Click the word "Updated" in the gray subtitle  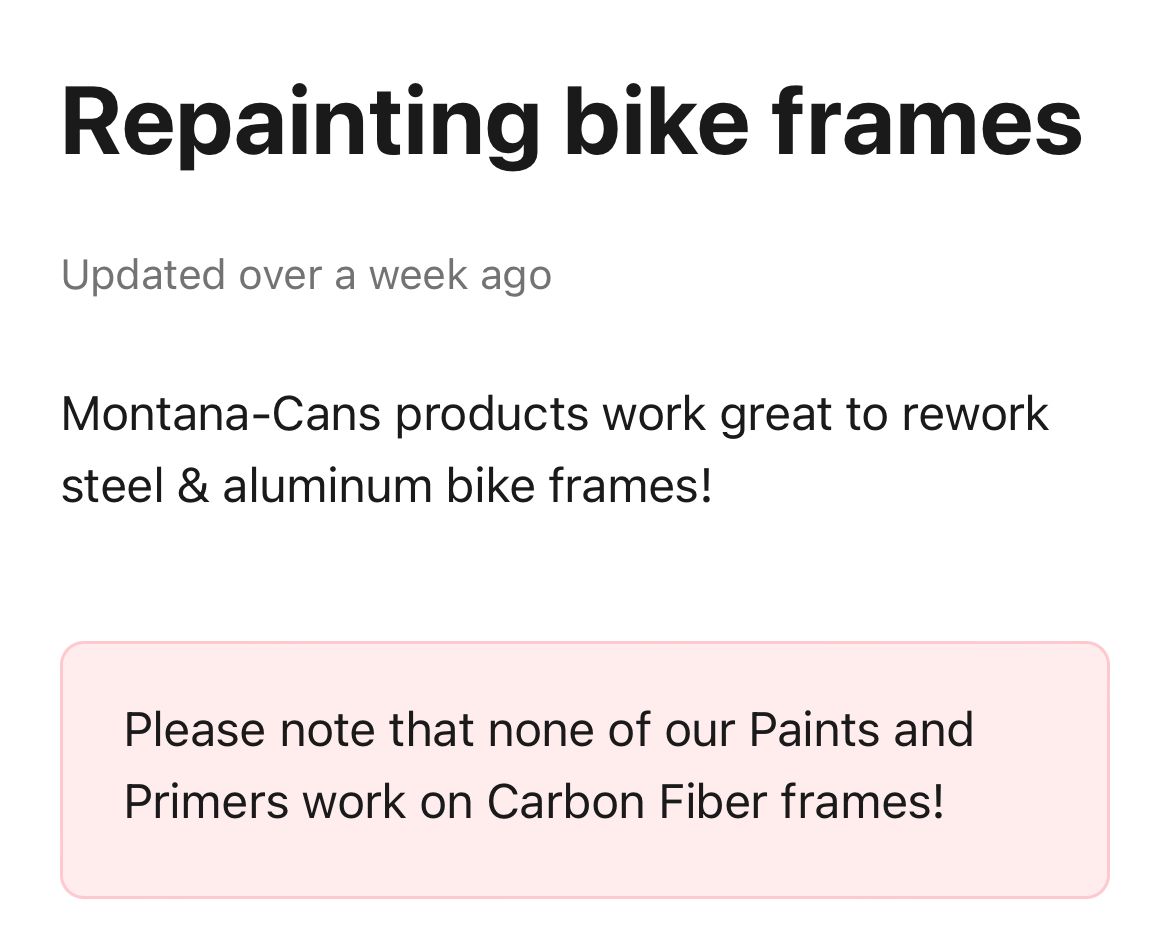click(142, 274)
